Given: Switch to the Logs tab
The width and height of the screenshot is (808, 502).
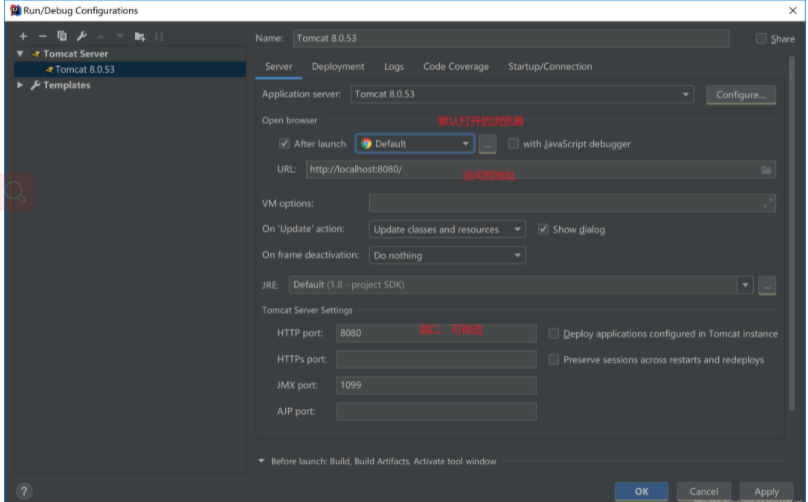Looking at the screenshot, I should pos(394,66).
